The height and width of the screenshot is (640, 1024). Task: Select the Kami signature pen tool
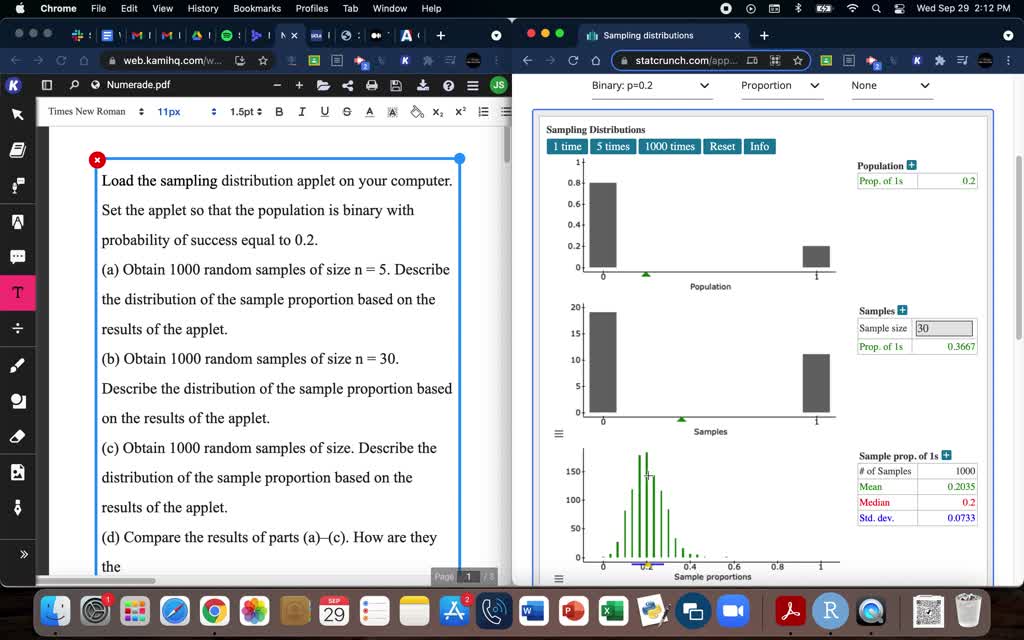pyautogui.click(x=18, y=507)
